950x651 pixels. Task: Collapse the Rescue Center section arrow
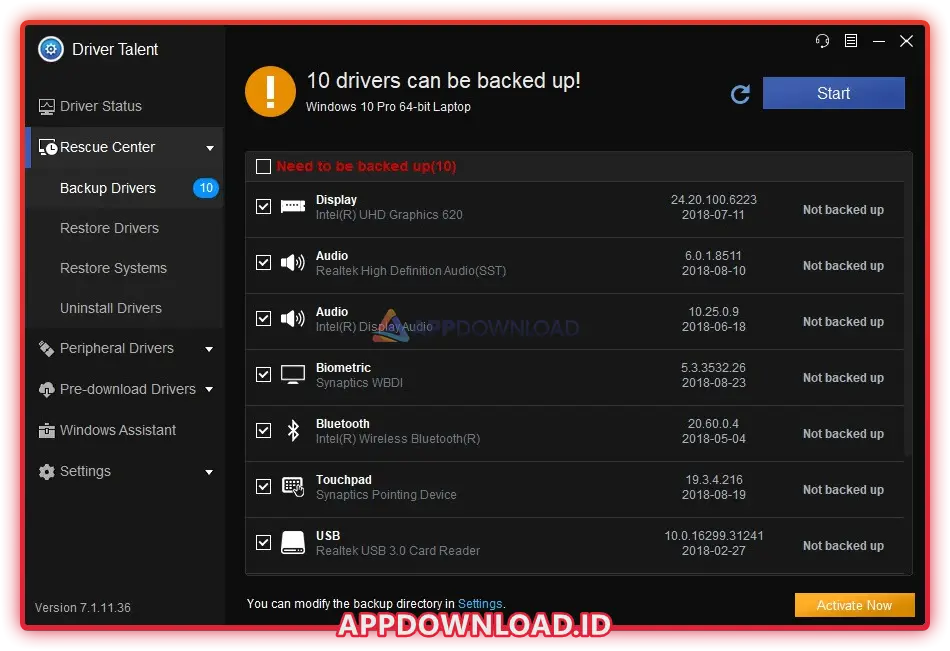(210, 148)
